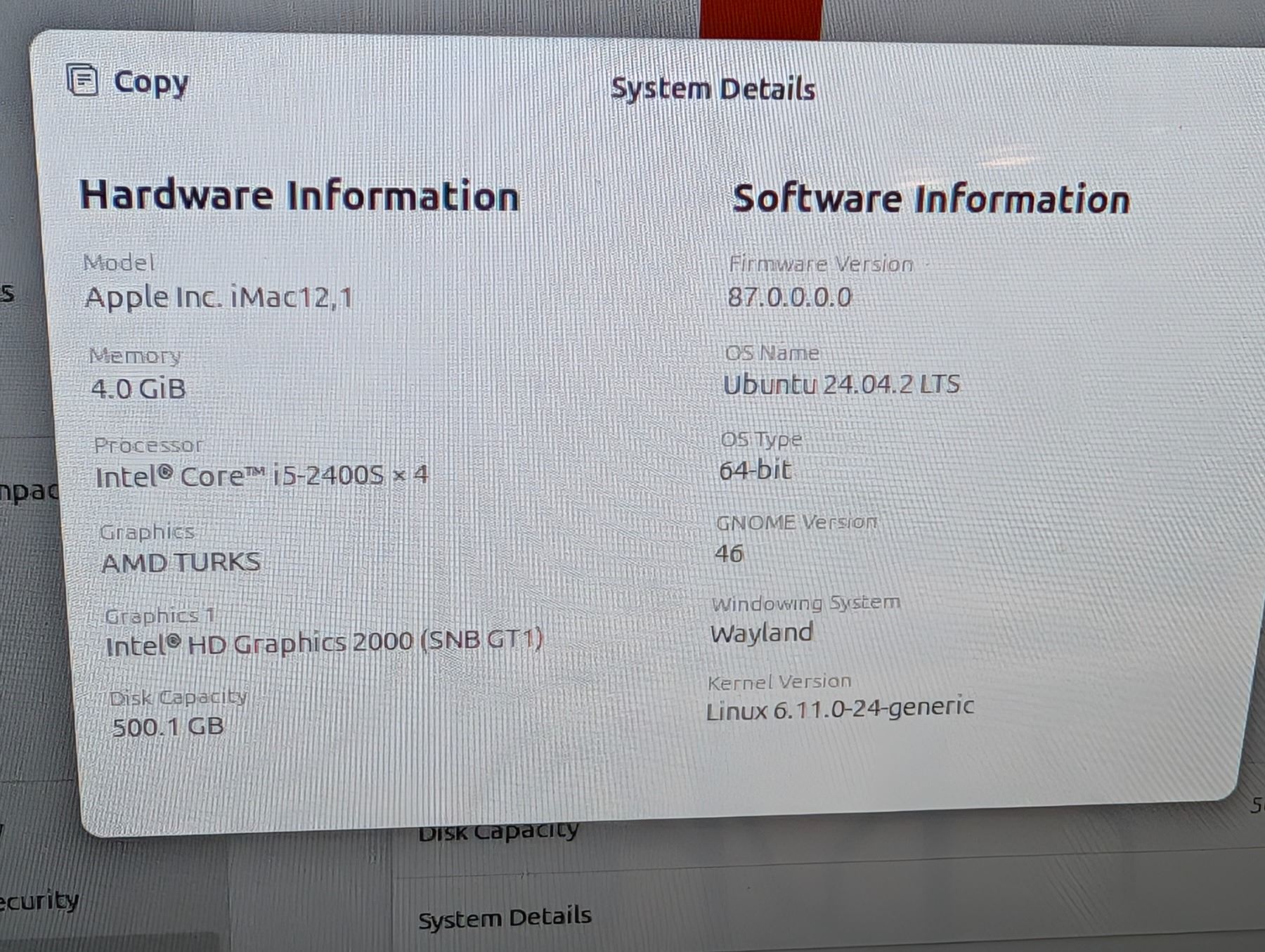1265x952 pixels.
Task: Click GNOME version 46 value
Action: click(x=729, y=554)
